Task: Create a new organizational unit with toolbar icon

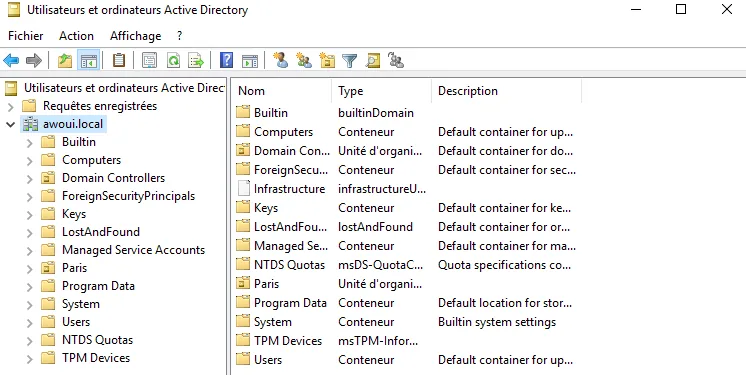Action: click(x=327, y=60)
